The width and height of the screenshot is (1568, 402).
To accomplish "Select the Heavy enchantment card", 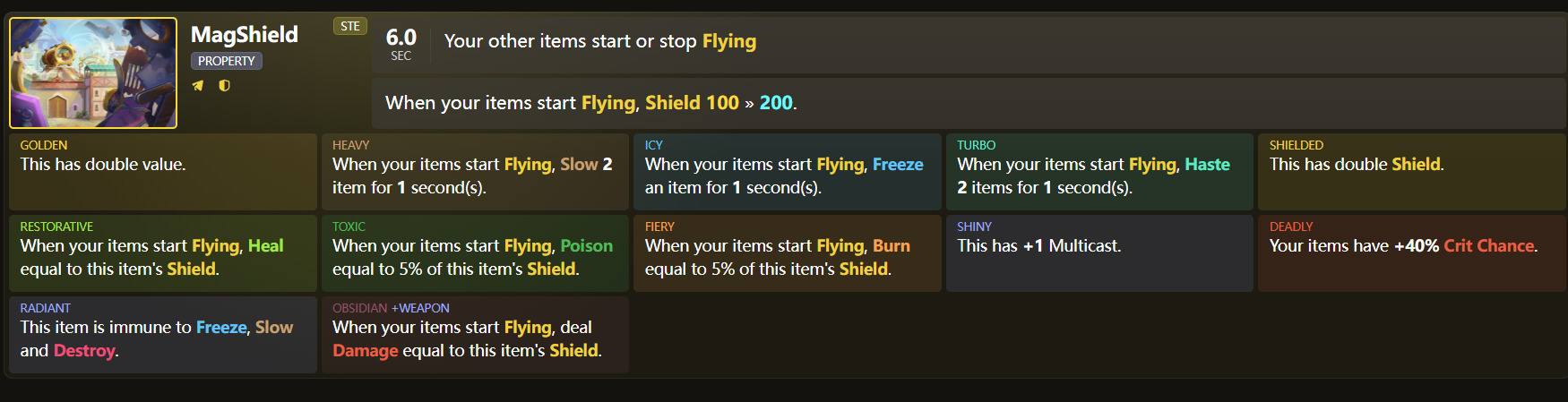I will pyautogui.click(x=475, y=171).
